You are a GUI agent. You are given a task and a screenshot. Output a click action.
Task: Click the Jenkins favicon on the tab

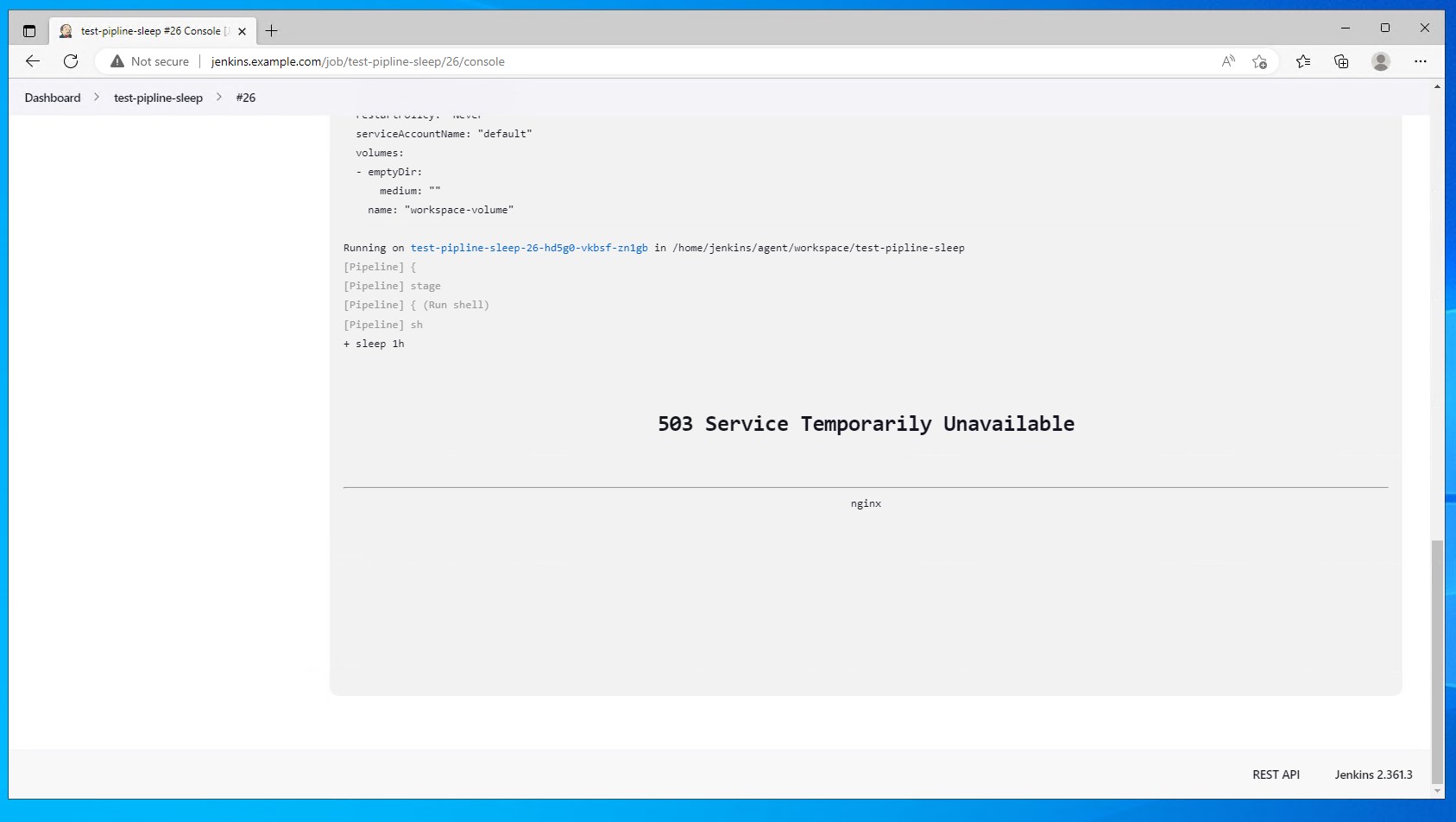pos(66,30)
